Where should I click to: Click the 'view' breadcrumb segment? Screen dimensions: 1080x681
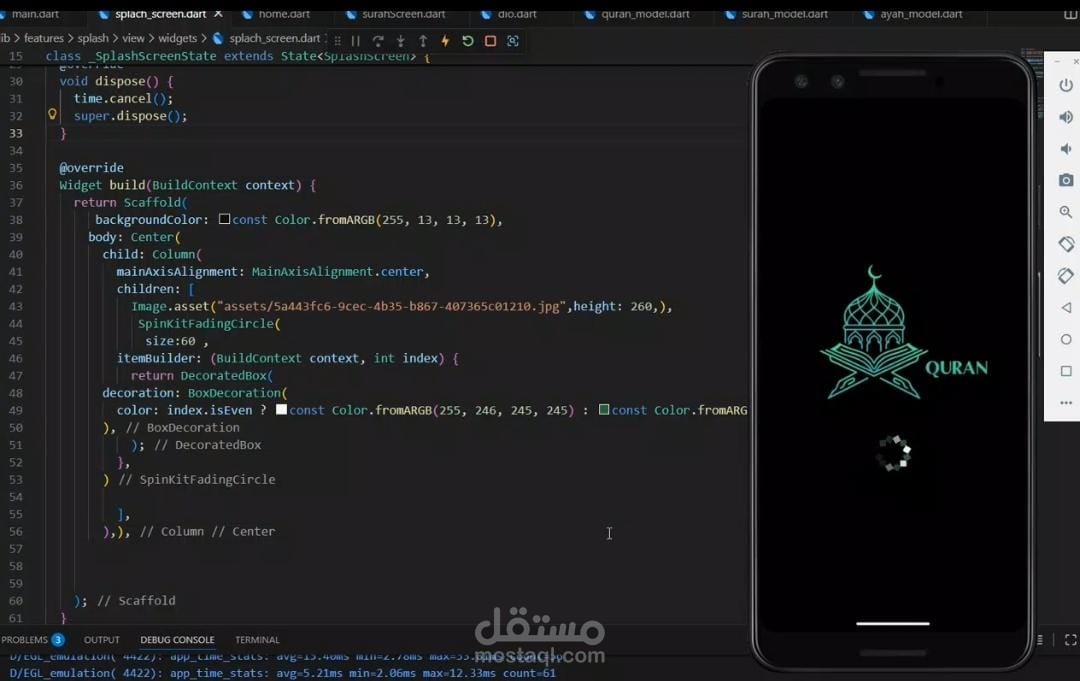click(134, 39)
